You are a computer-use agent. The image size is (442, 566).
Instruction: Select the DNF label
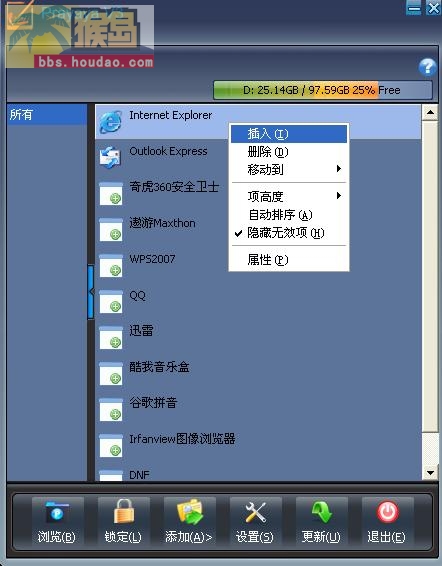pos(139,475)
